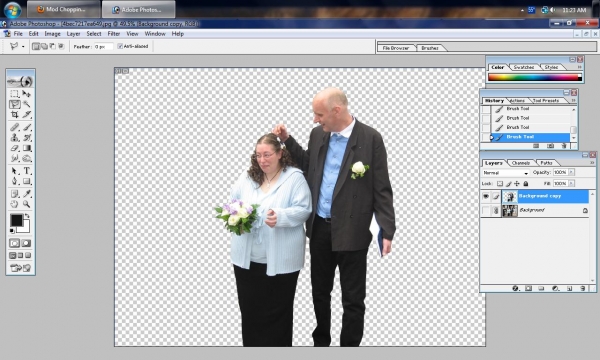Viewport: 600px width, 360px height.
Task: Open the File menu
Action: pos(18,34)
